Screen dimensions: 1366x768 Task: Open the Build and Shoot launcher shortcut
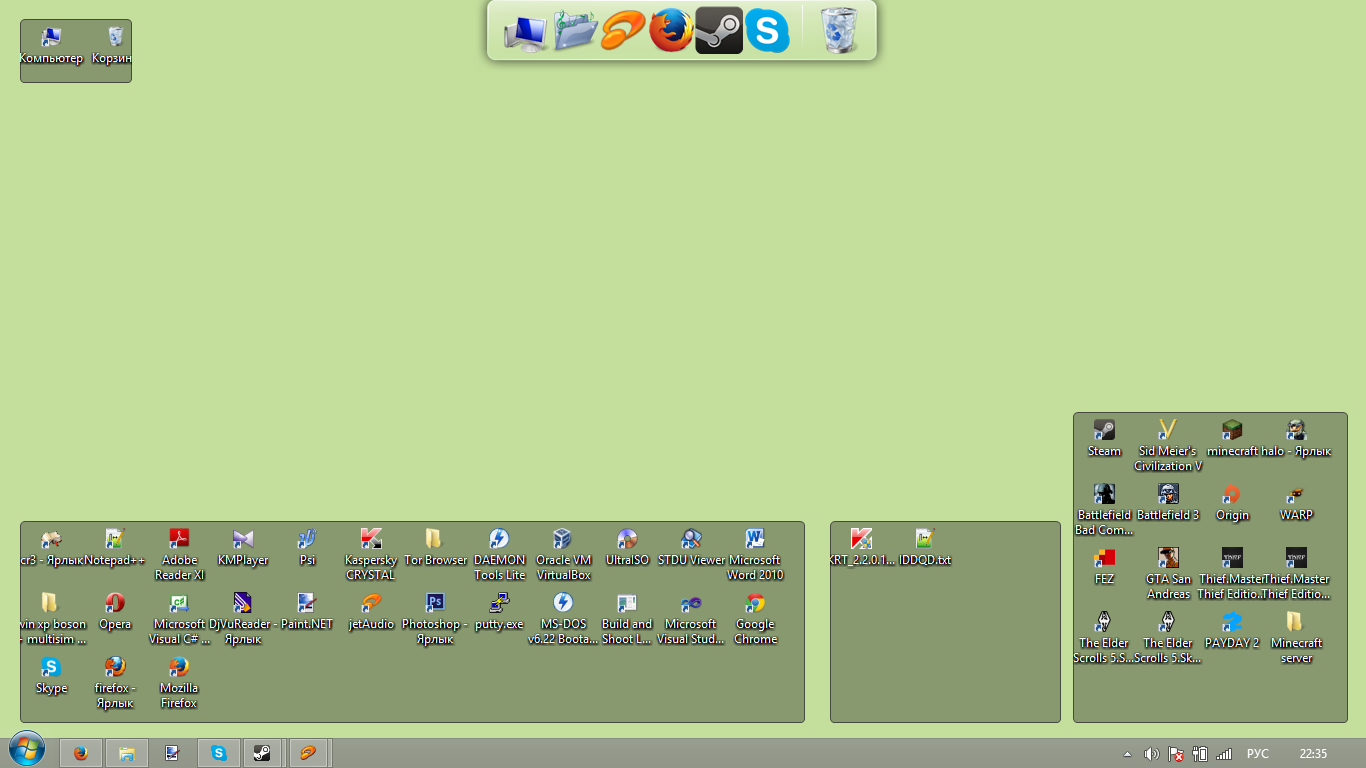tap(627, 619)
